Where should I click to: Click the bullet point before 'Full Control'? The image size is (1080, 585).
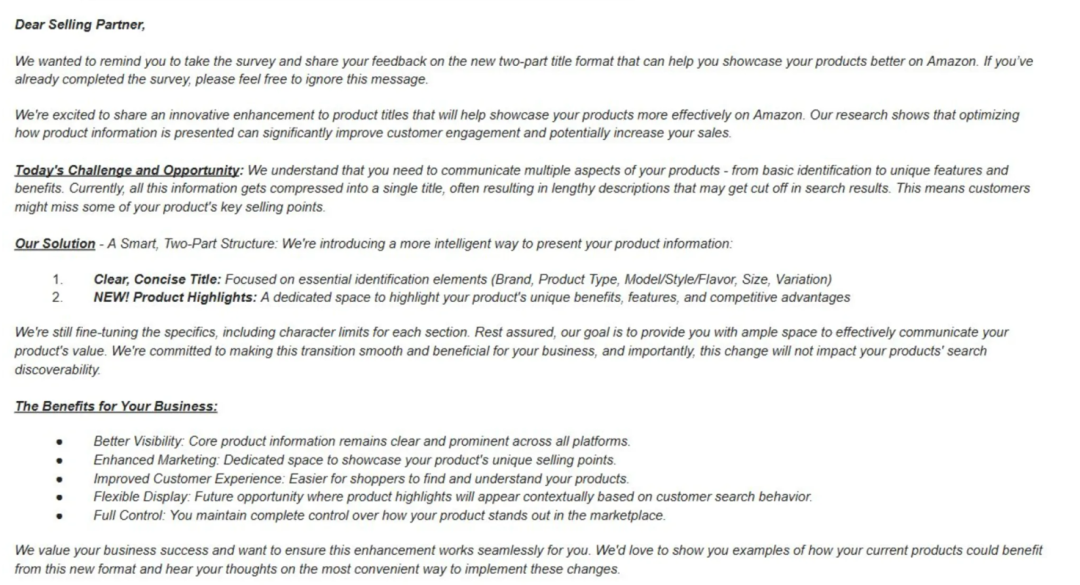click(60, 517)
